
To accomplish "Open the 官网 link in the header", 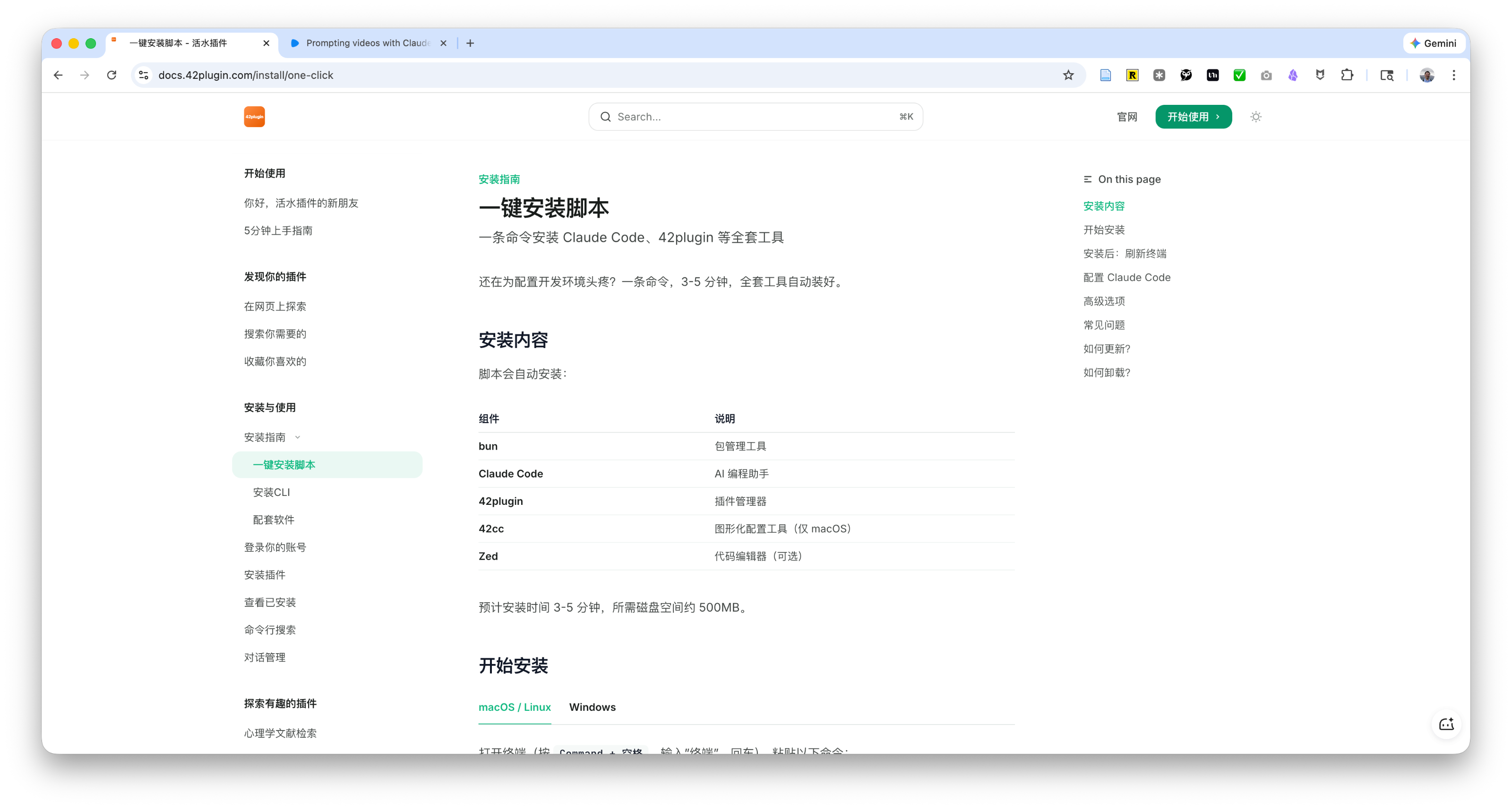I will point(1126,116).
